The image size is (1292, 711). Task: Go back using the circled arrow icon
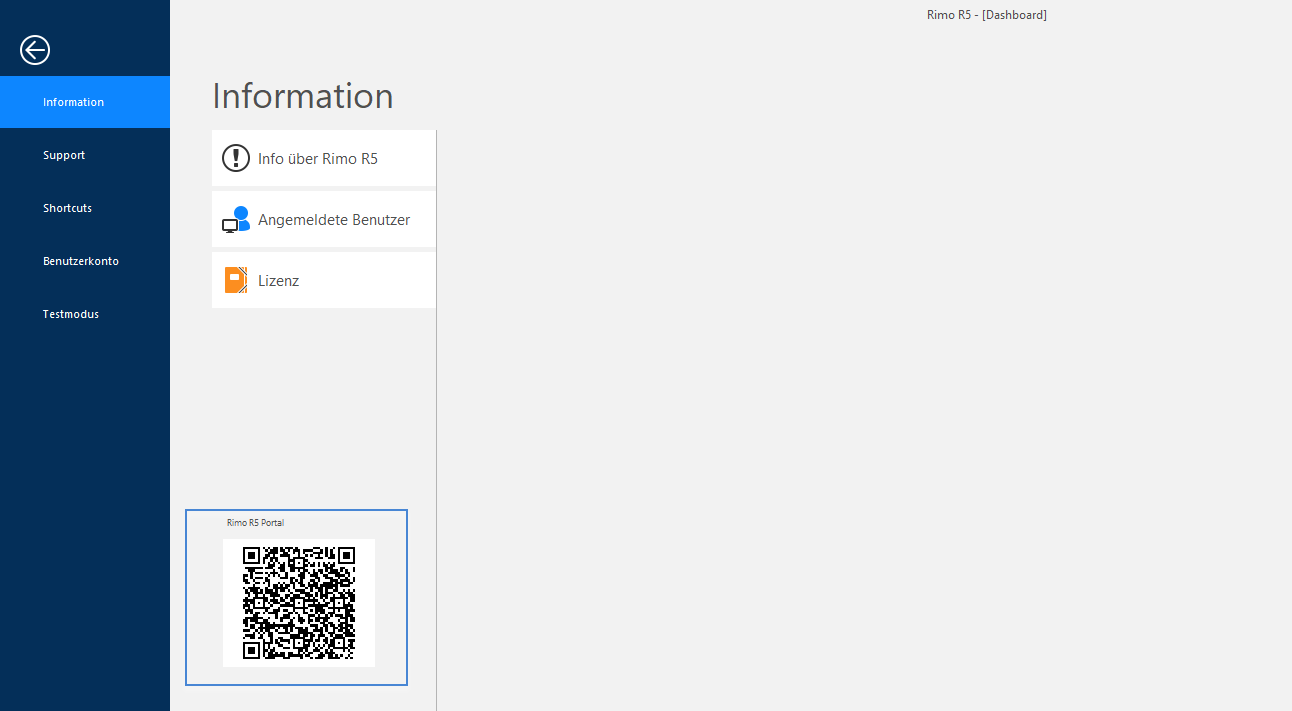click(35, 50)
